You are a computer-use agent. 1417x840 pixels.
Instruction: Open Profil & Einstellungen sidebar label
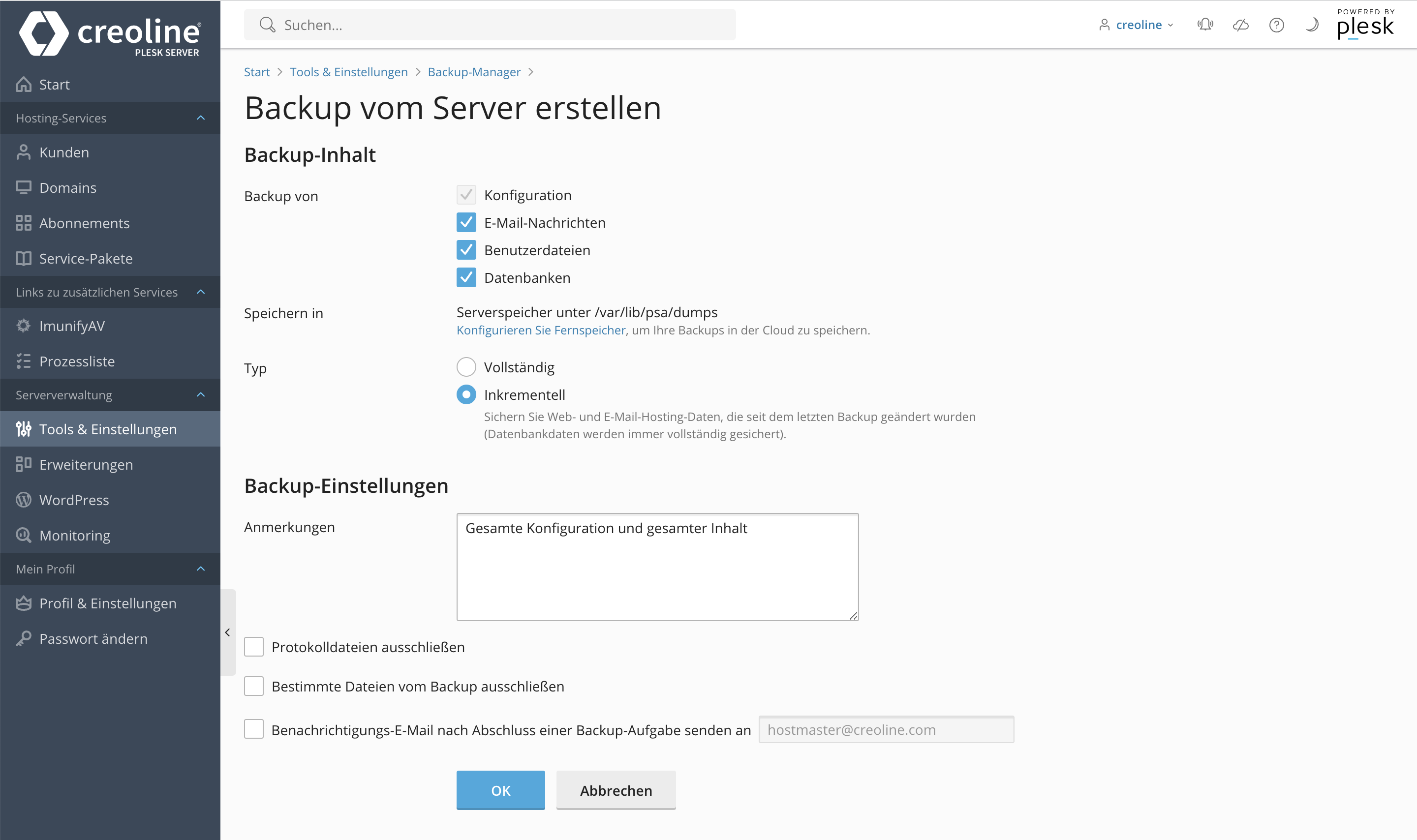coord(108,603)
